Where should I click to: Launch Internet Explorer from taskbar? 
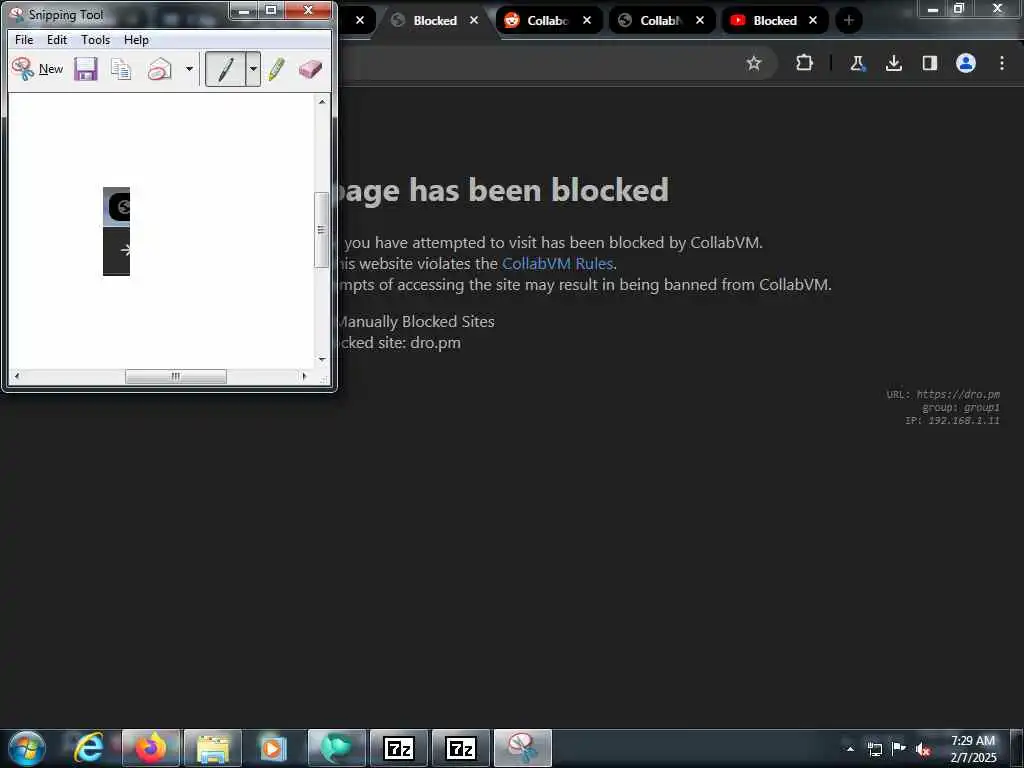coord(89,748)
